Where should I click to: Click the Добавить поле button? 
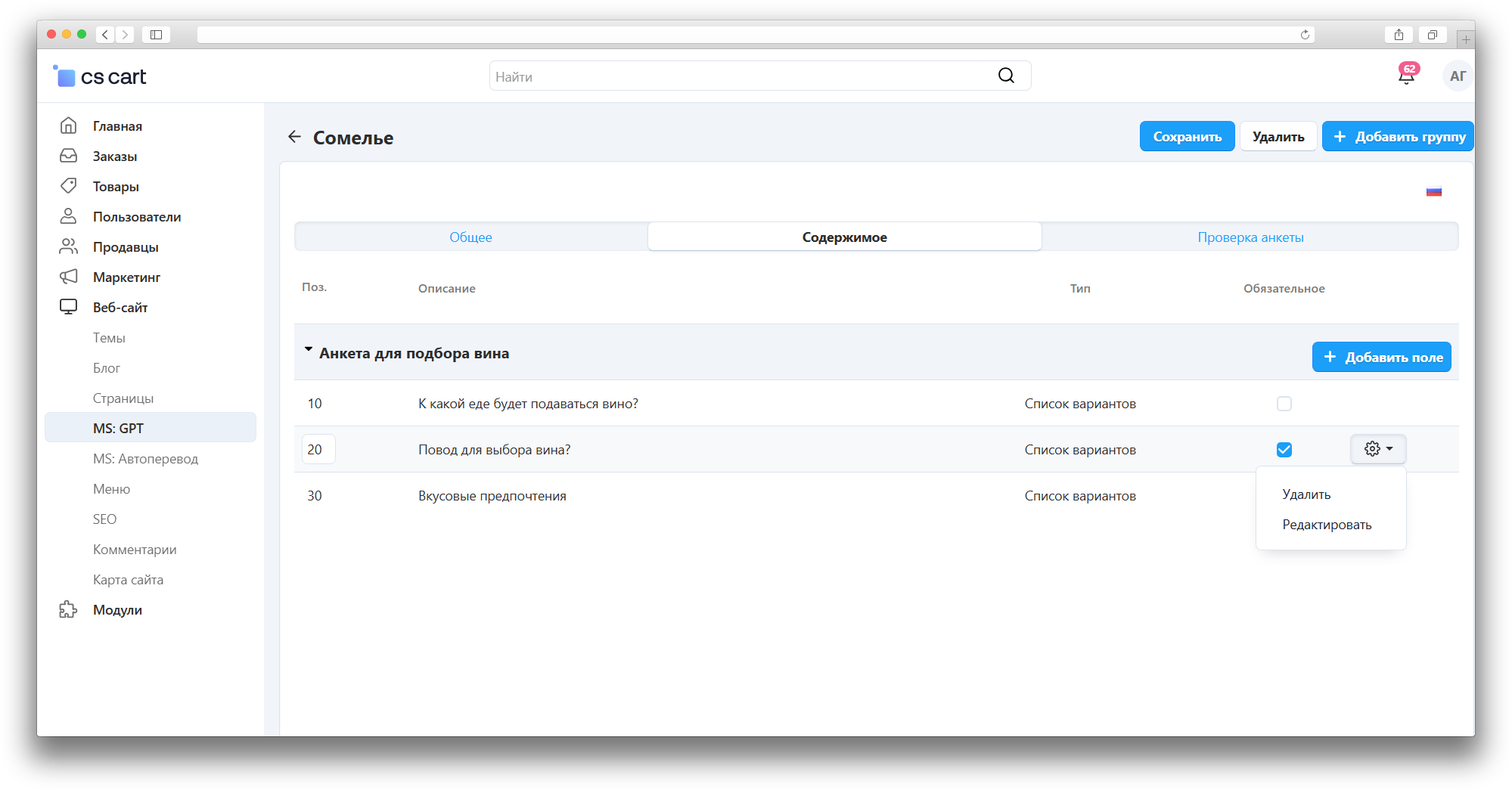point(1381,358)
